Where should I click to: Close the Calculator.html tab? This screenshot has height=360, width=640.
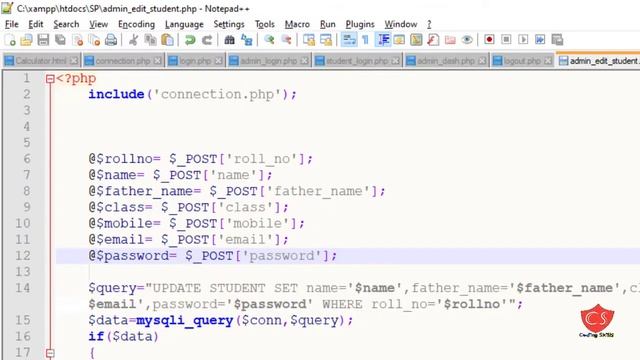73,61
